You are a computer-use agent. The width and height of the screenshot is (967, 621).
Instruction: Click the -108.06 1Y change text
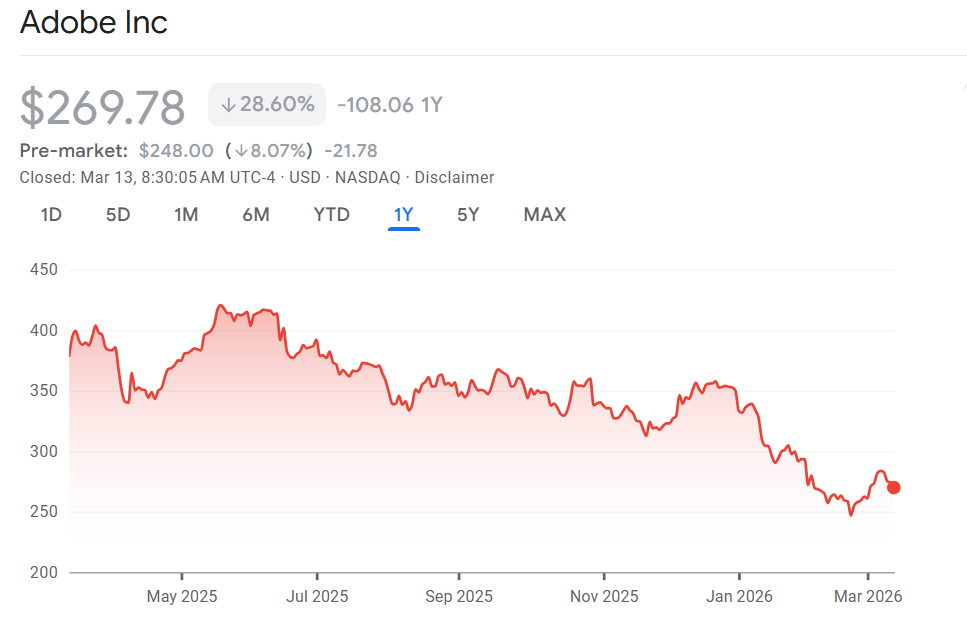(390, 104)
